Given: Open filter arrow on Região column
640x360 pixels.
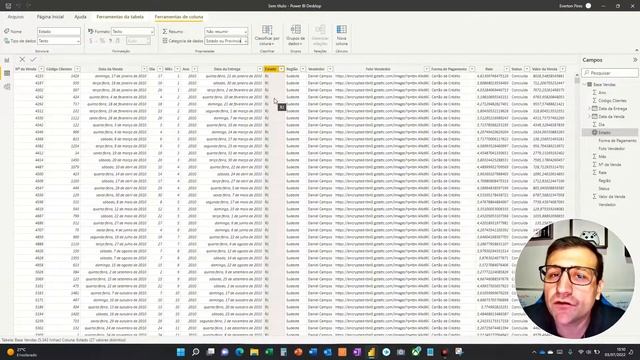Looking at the screenshot, I should [x=303, y=69].
